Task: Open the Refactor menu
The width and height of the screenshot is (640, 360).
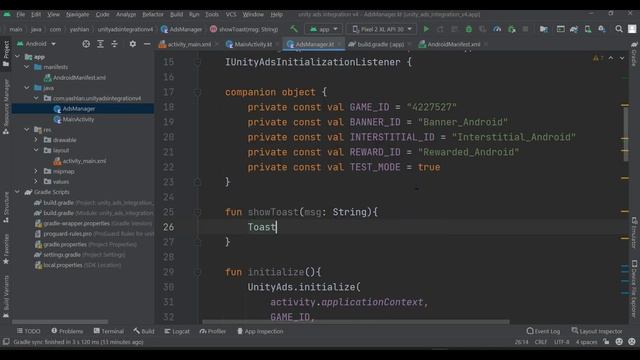Action: point(153,14)
